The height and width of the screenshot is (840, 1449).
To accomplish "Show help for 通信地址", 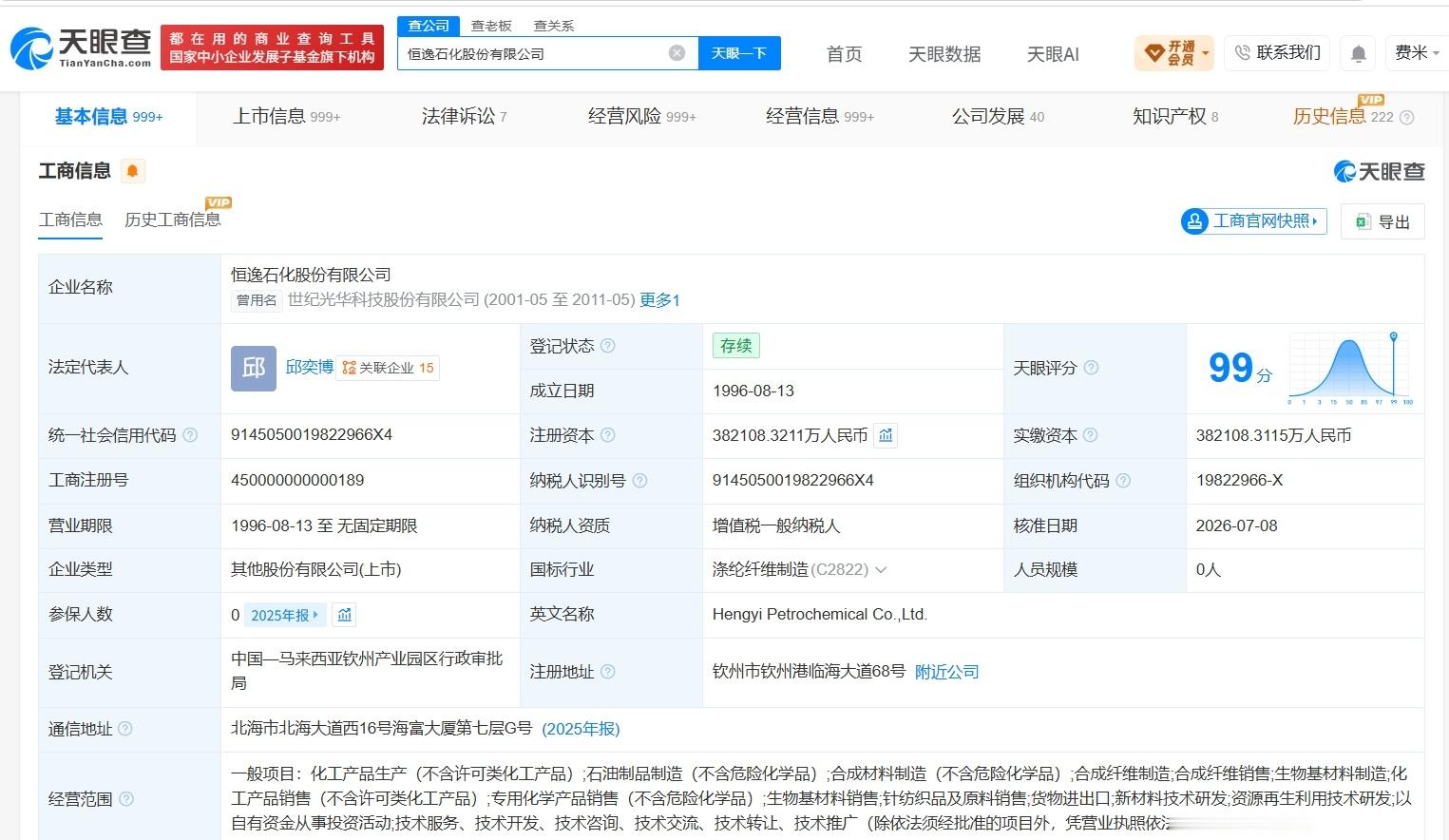I will 125,729.
